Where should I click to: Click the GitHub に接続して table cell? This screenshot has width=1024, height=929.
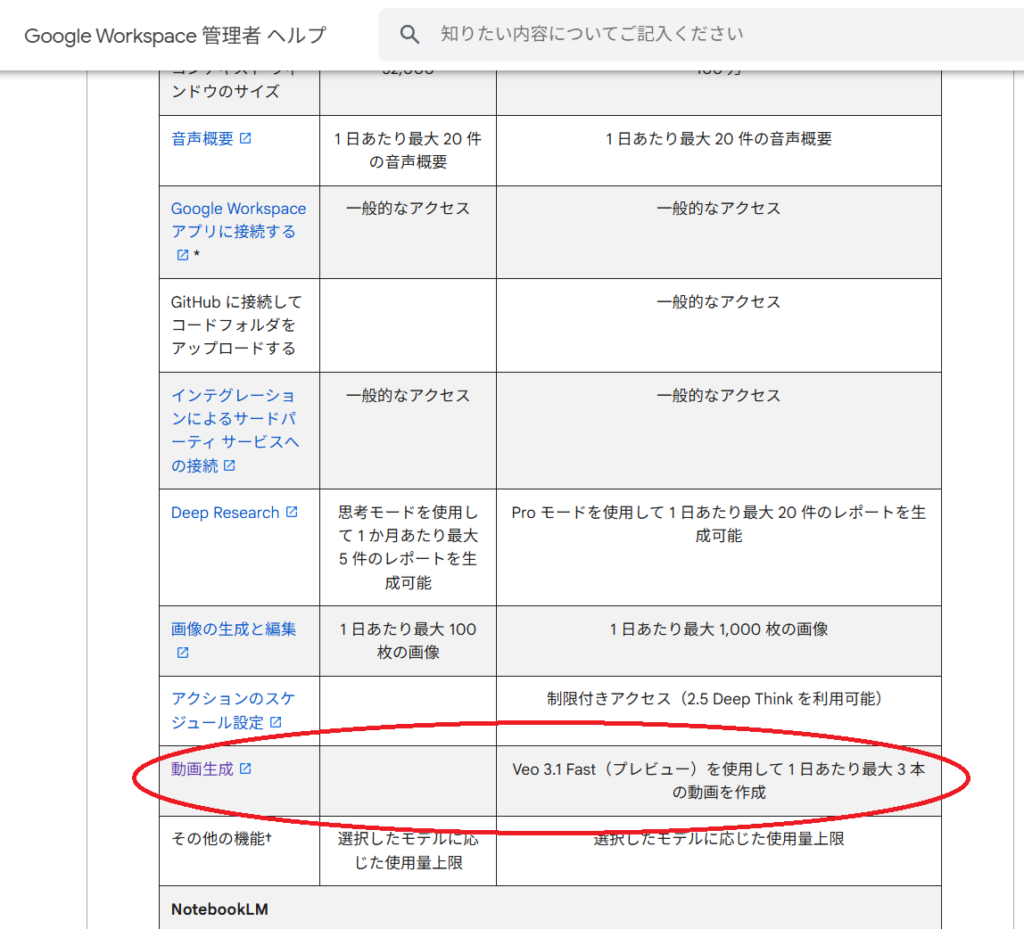click(x=238, y=325)
